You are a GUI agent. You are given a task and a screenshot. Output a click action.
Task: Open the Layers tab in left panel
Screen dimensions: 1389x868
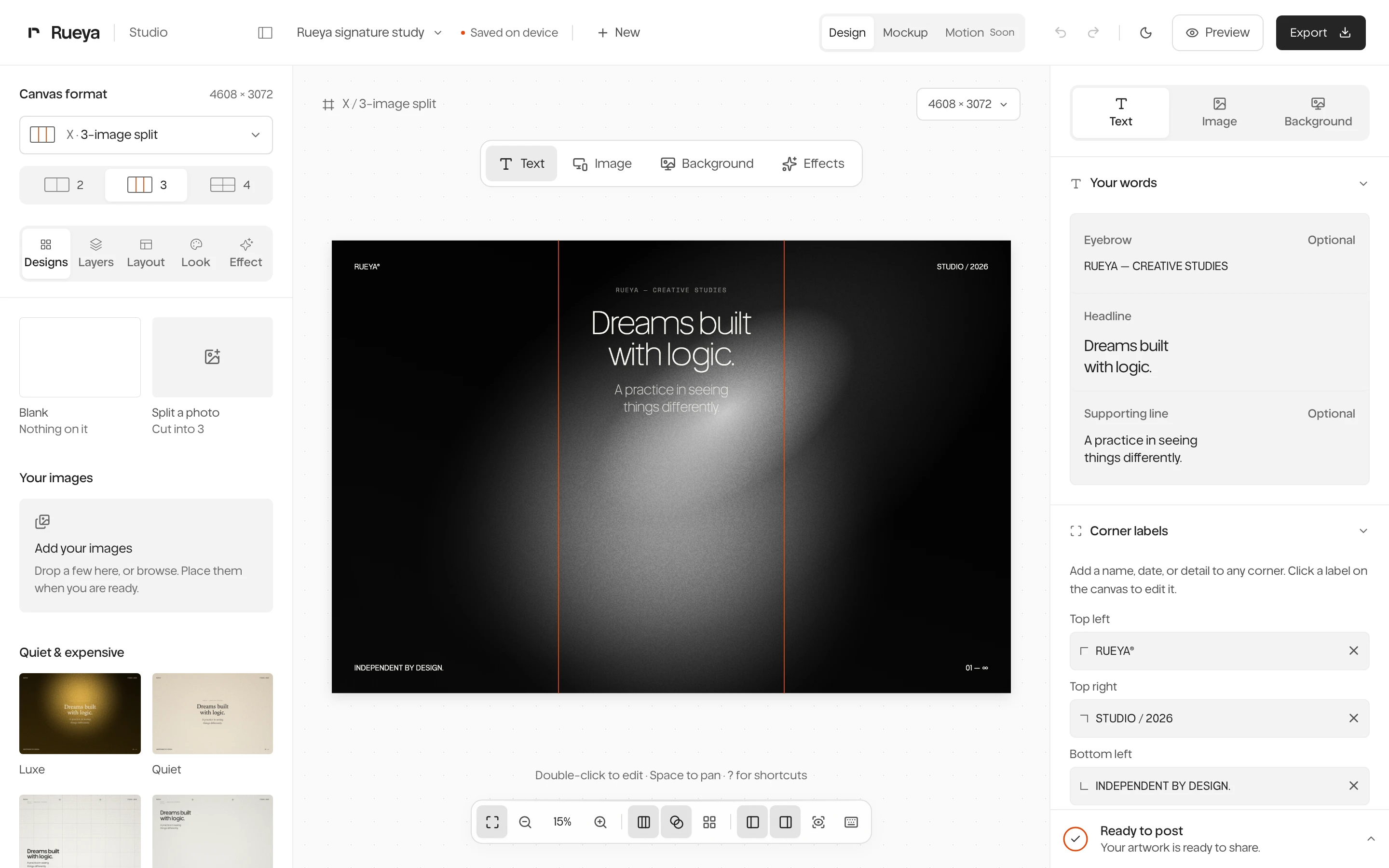click(x=96, y=253)
